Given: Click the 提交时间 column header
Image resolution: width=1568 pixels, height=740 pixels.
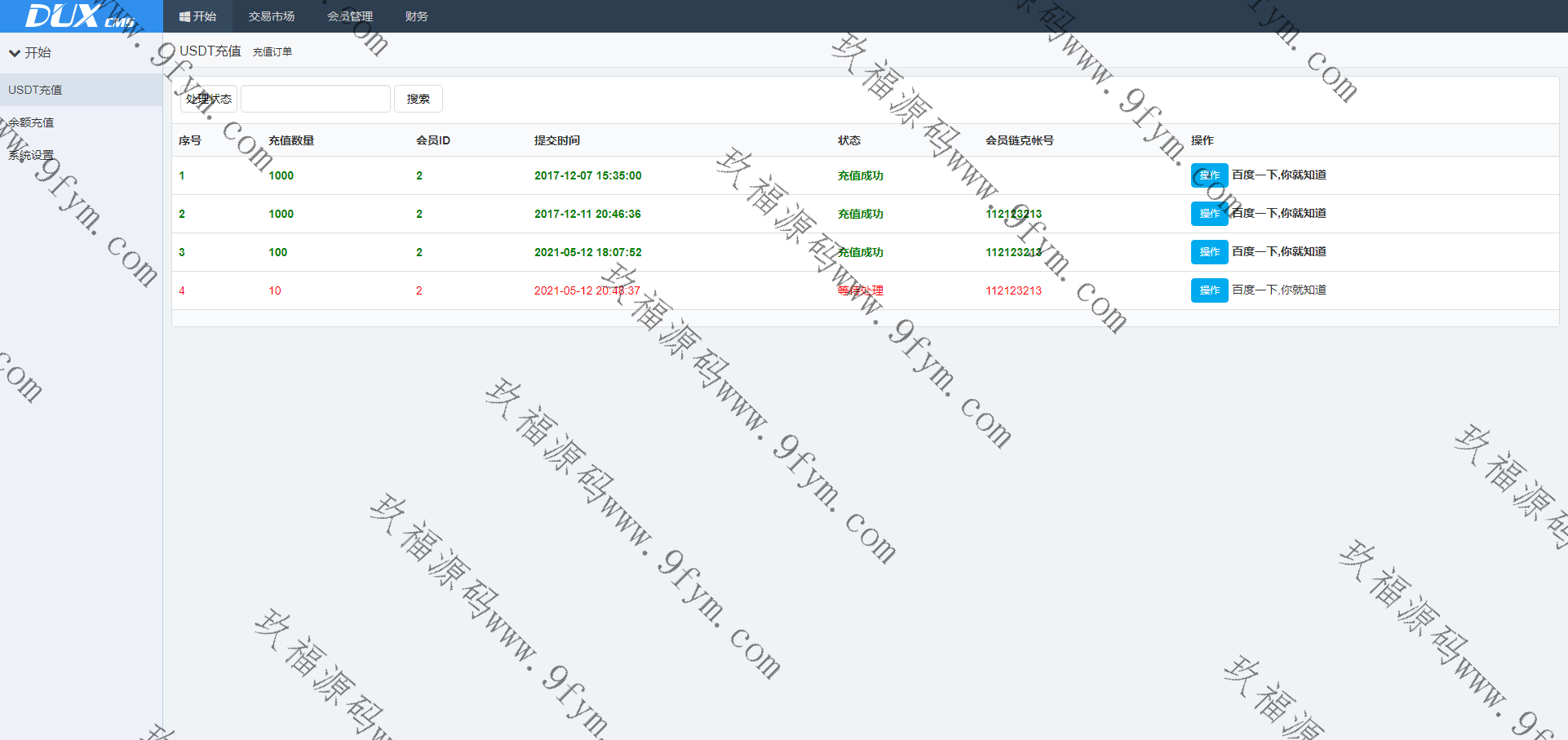Looking at the screenshot, I should (556, 140).
